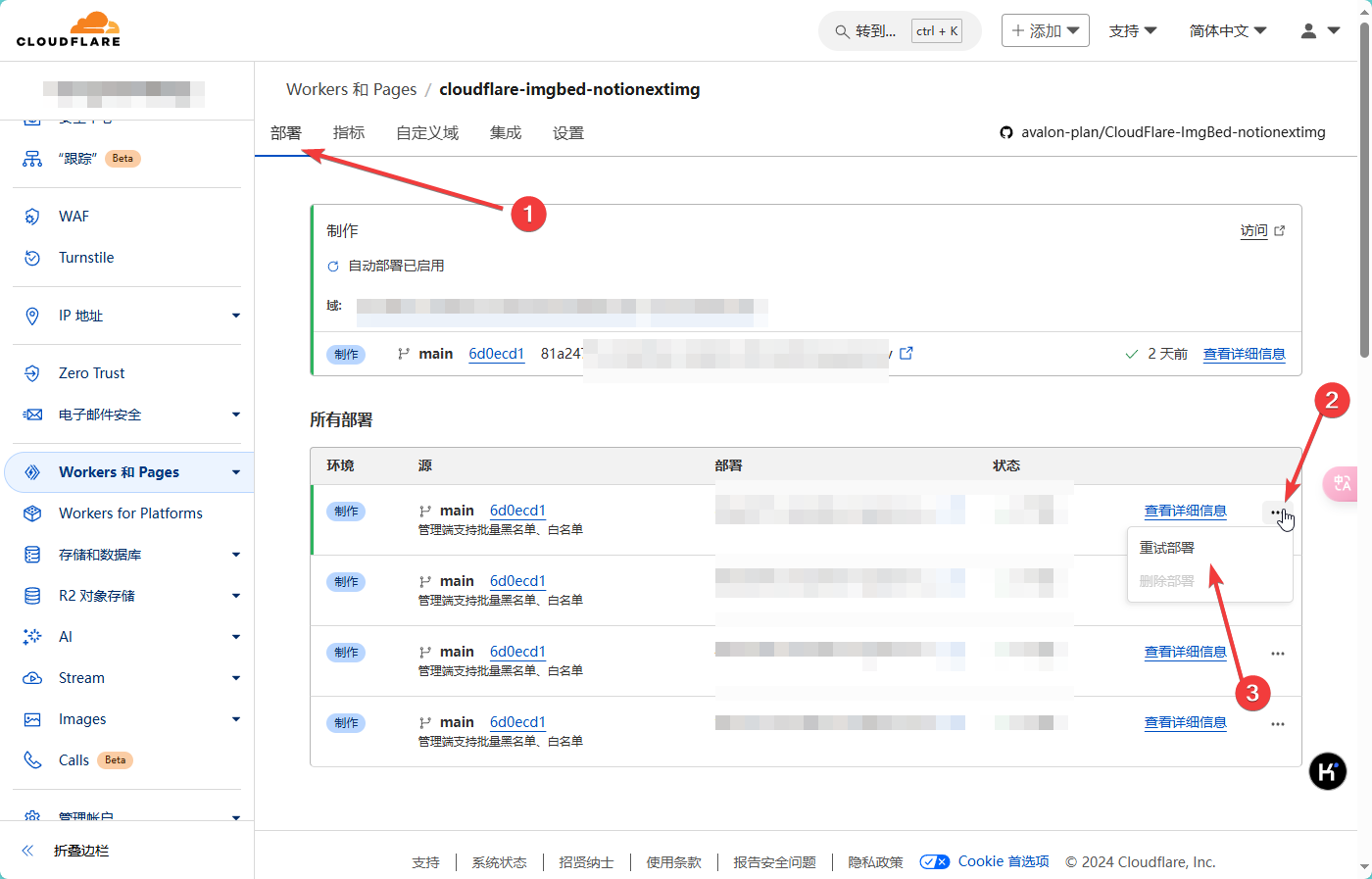This screenshot has height=879, width=1372.
Task: Open 查看详细信息 in the 制作 summary card
Action: pos(1245,354)
